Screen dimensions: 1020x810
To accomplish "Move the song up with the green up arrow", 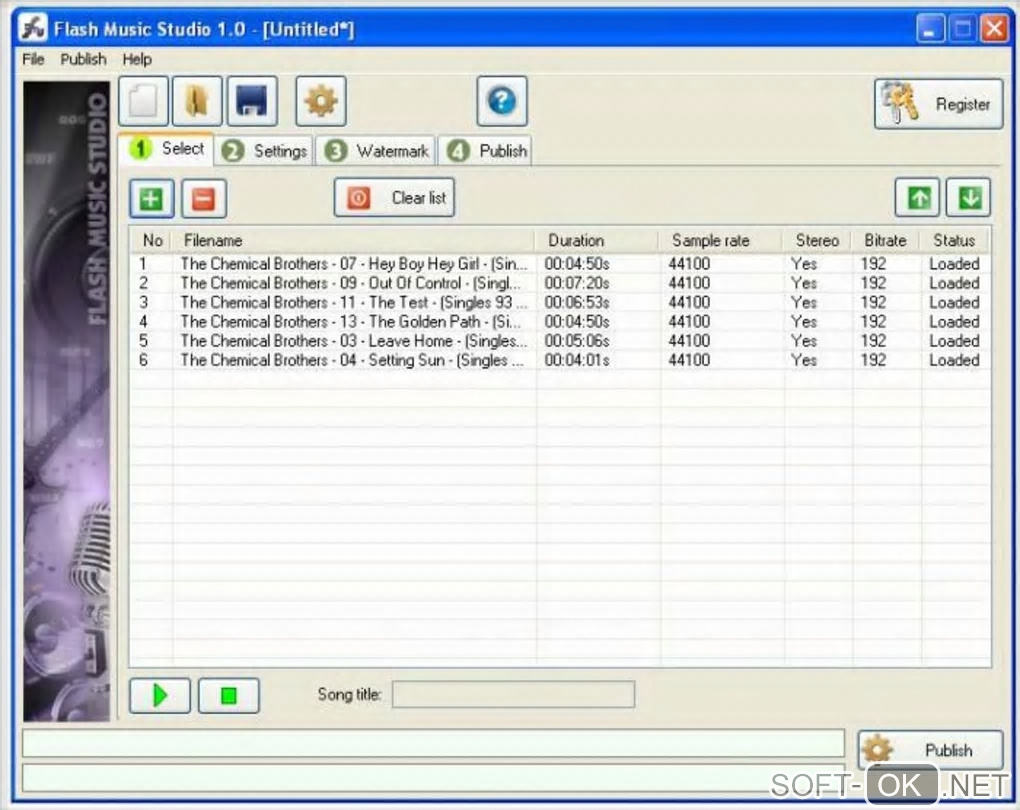I will pos(918,197).
